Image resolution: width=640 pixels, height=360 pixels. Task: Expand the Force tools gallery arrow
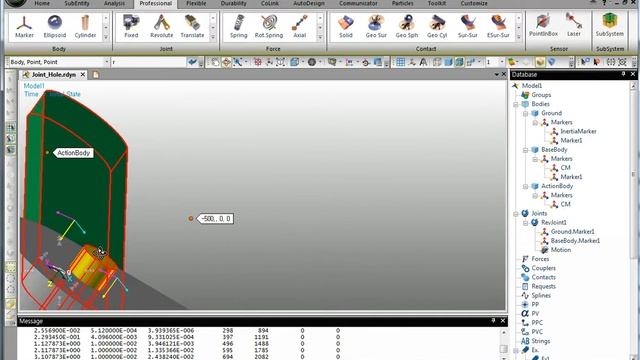pos(320,37)
